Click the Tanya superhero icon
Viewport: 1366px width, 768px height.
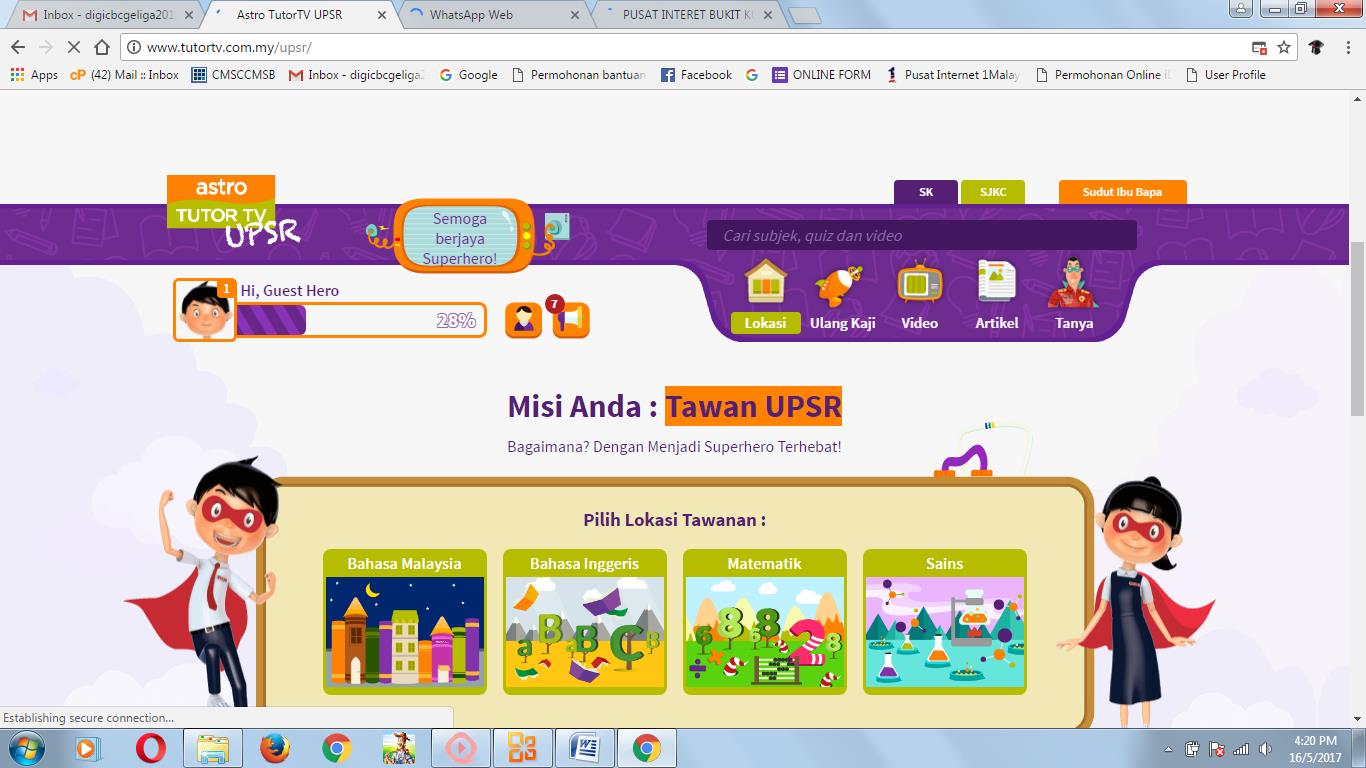point(1073,285)
